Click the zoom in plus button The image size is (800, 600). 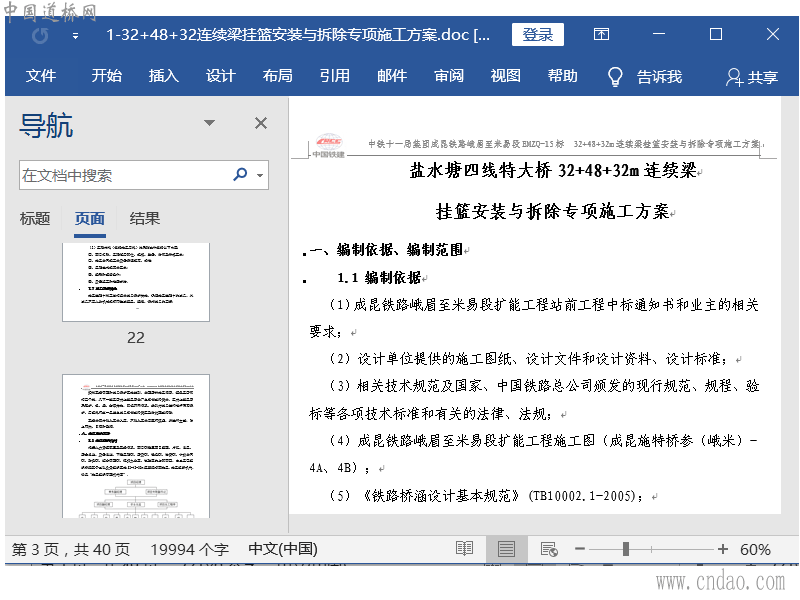[722, 549]
